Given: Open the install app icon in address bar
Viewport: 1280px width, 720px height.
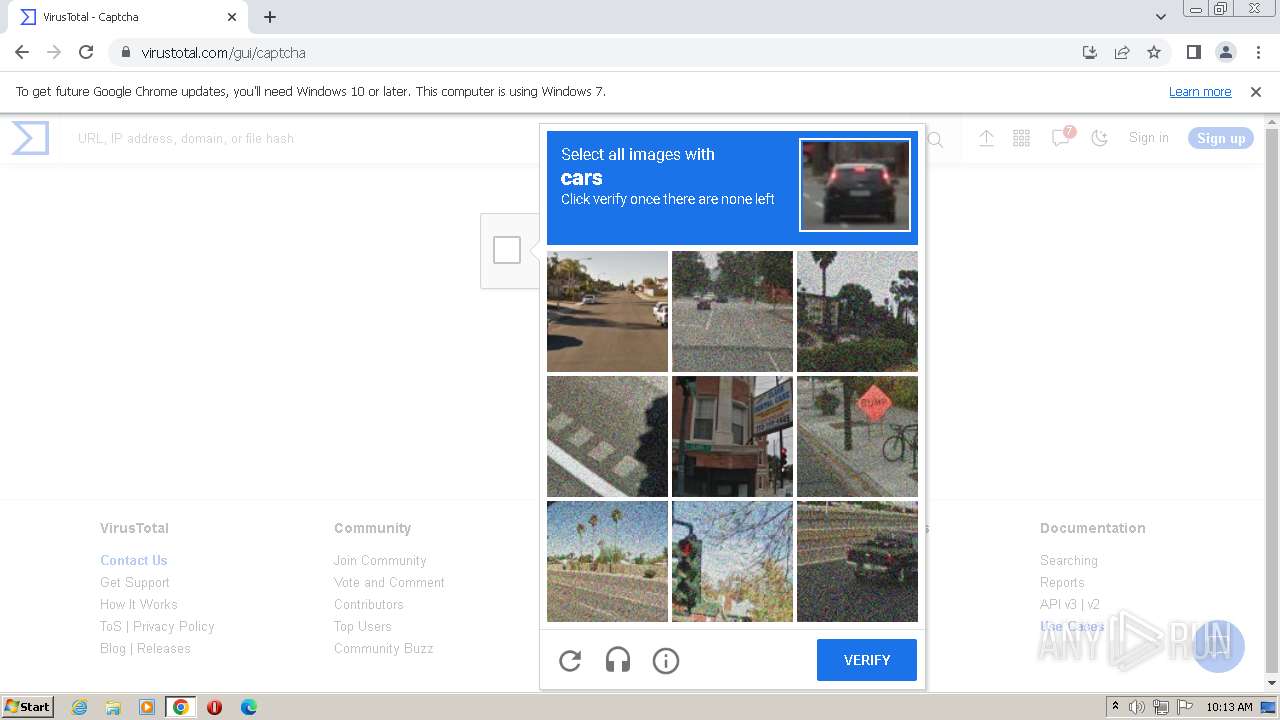Looking at the screenshot, I should 1090,52.
